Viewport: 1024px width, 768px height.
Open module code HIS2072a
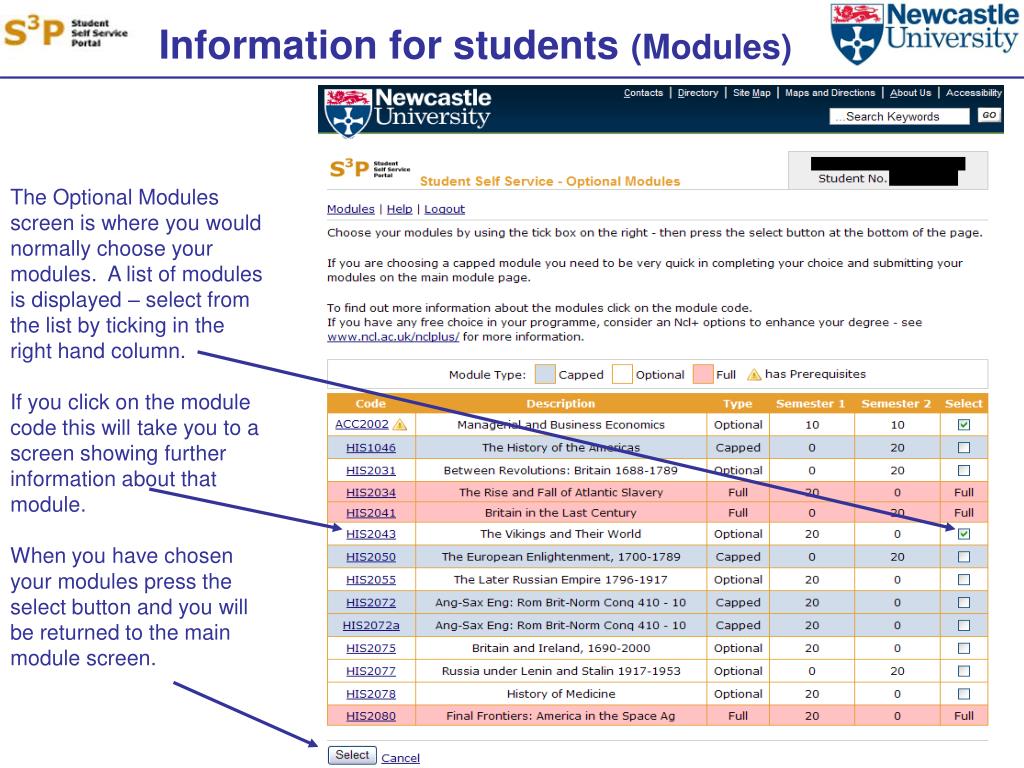tap(371, 625)
